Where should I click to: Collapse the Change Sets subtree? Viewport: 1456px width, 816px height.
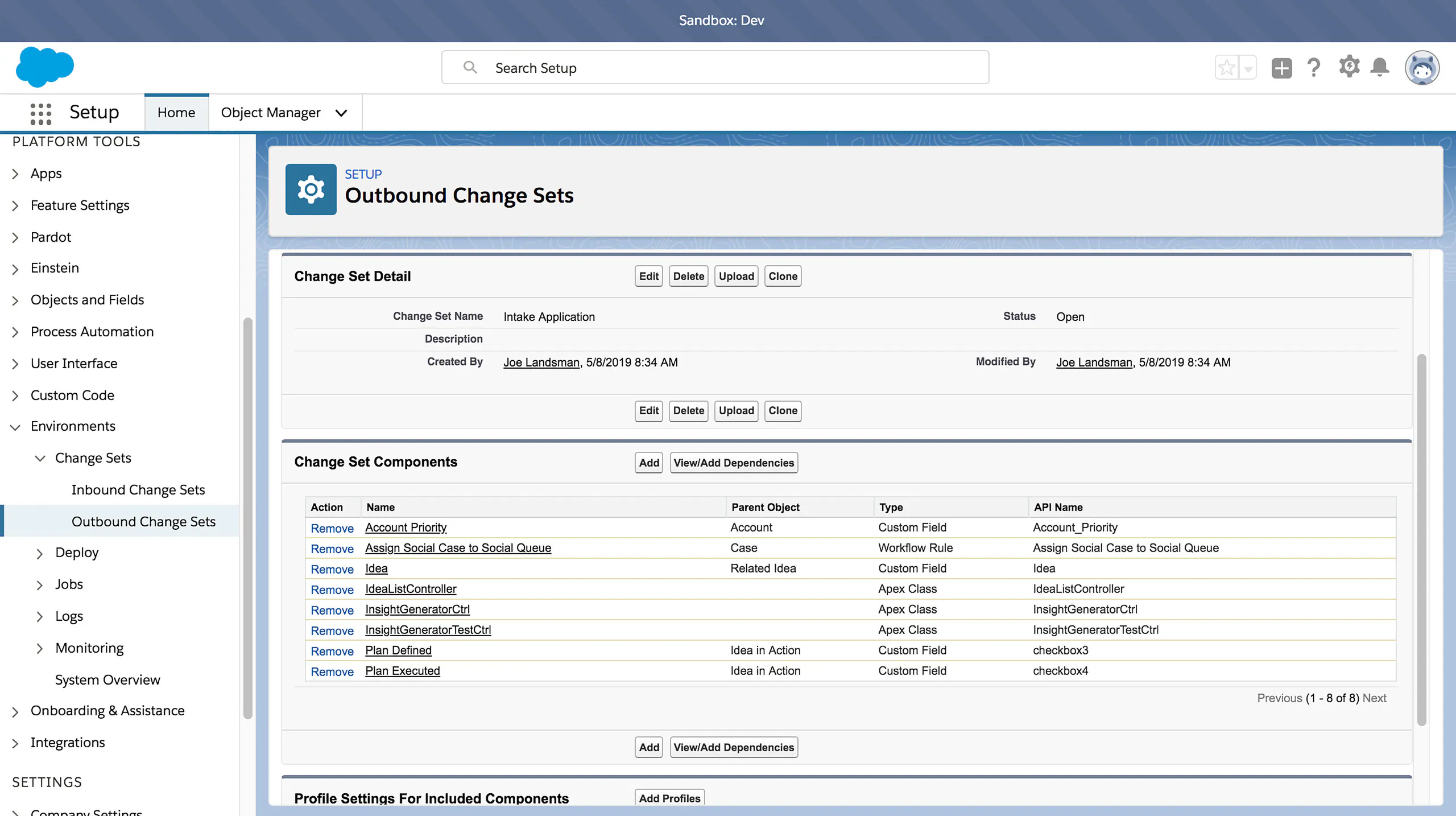(x=40, y=459)
